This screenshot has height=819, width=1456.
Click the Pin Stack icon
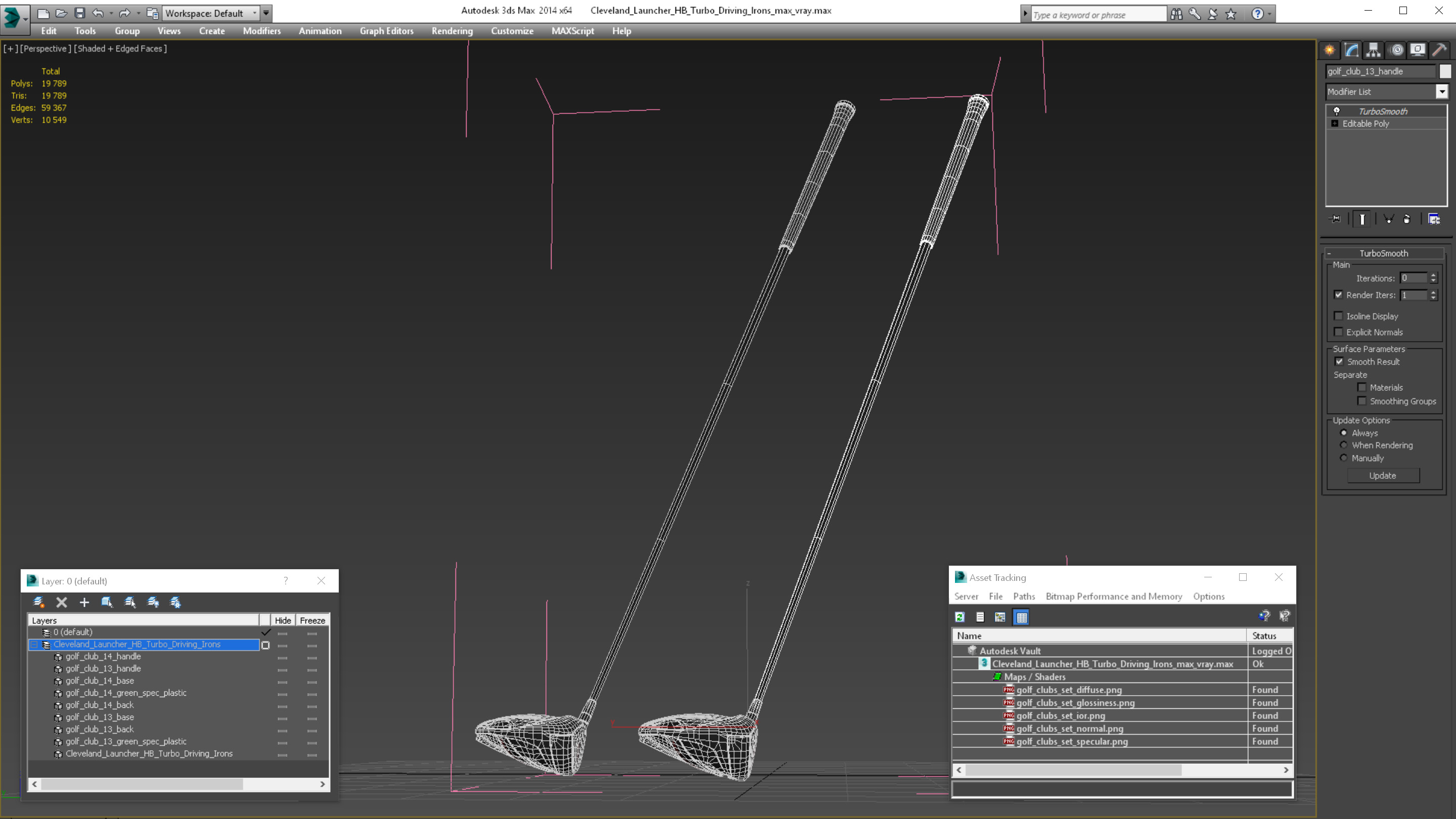(x=1335, y=219)
